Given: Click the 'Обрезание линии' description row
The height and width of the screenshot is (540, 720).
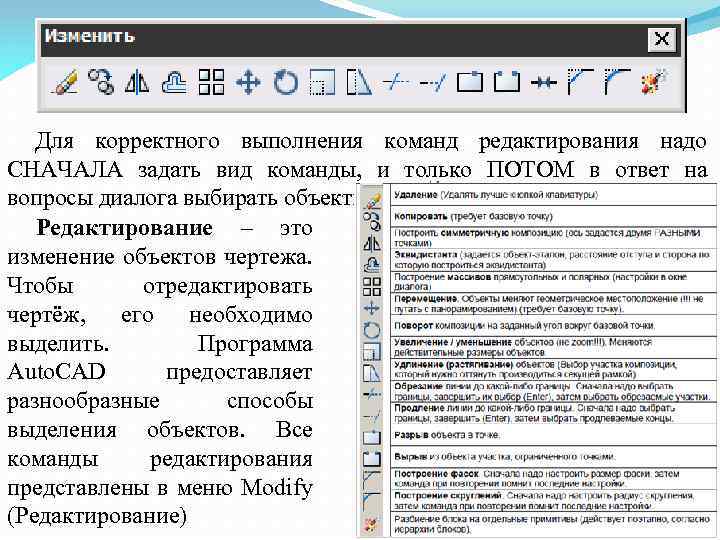Looking at the screenshot, I should (x=551, y=391).
